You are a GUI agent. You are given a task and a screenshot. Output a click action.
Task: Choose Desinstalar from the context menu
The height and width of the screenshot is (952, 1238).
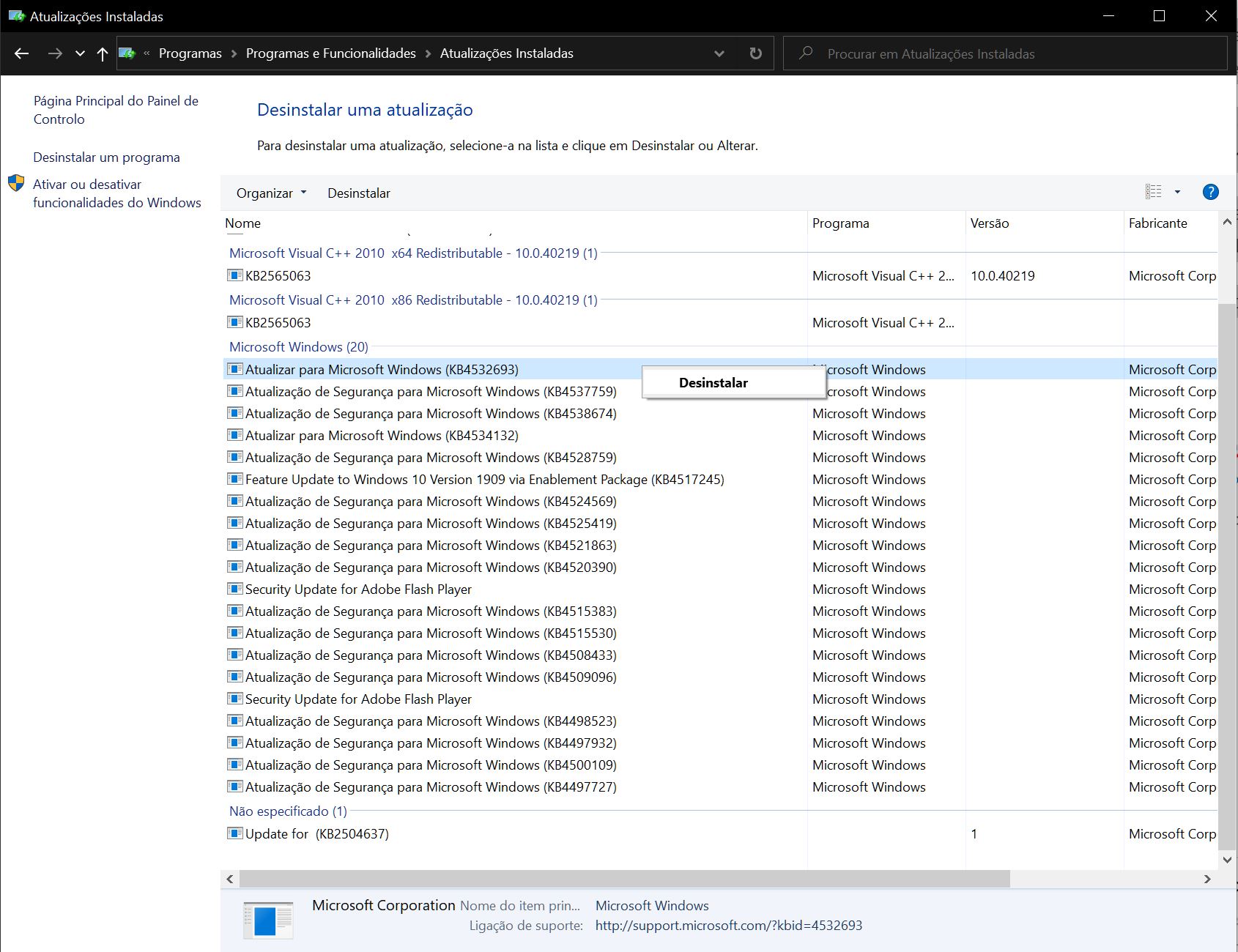713,383
